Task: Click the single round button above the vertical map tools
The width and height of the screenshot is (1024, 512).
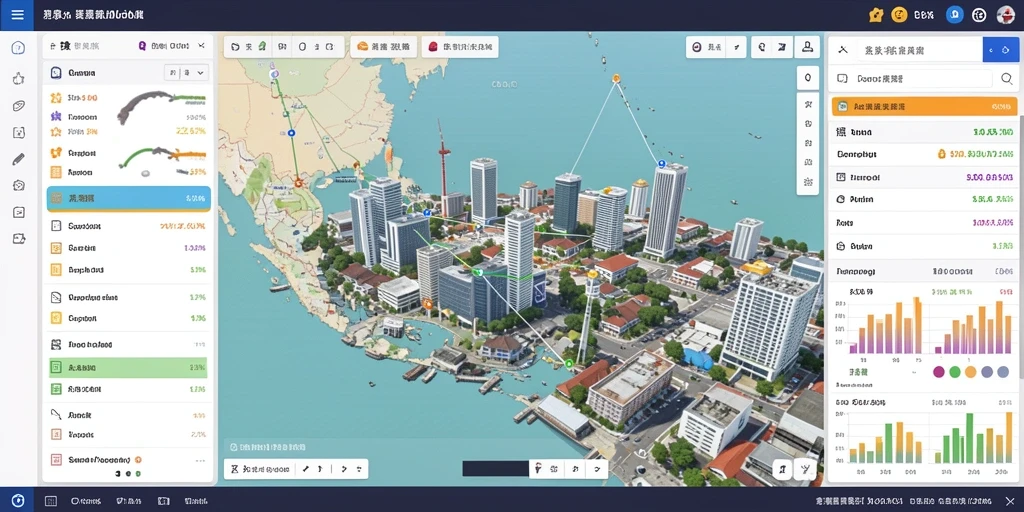Action: click(808, 78)
